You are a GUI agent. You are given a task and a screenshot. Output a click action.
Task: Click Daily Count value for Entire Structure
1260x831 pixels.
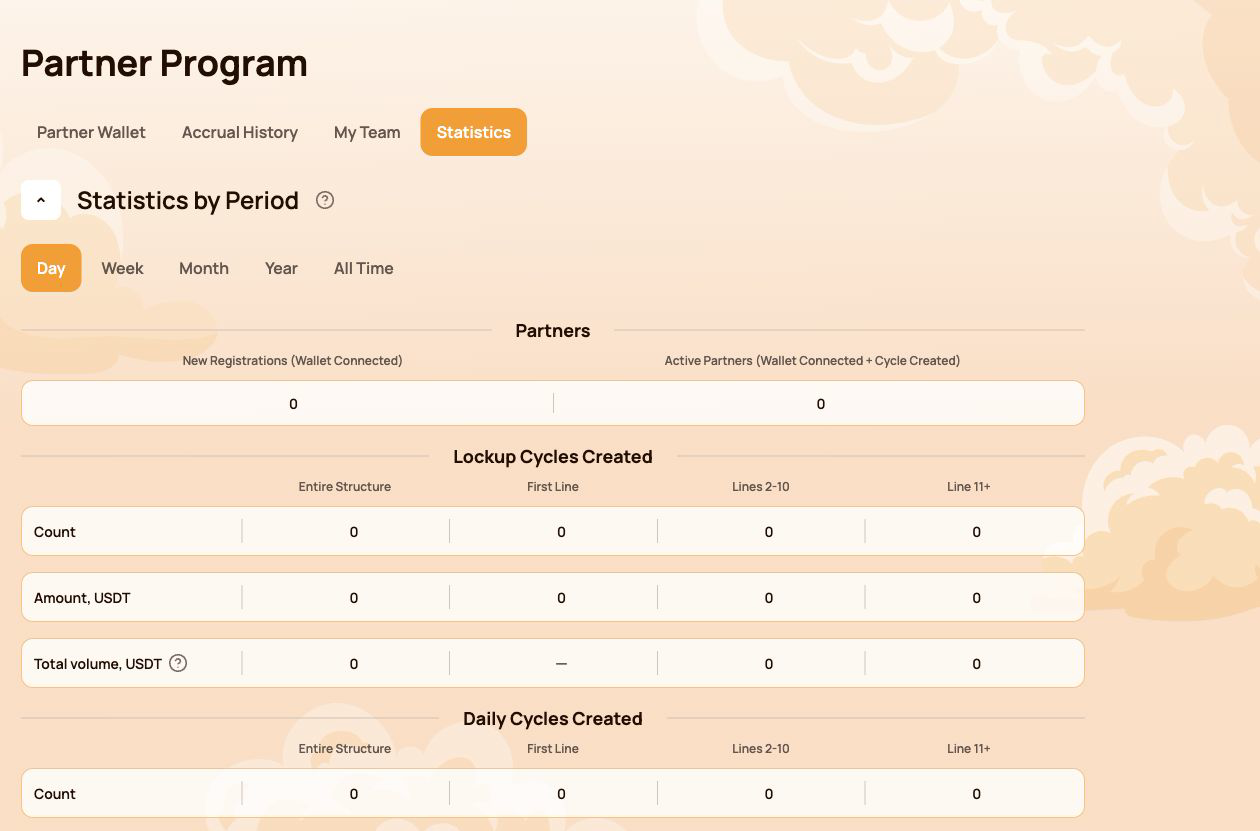[354, 794]
